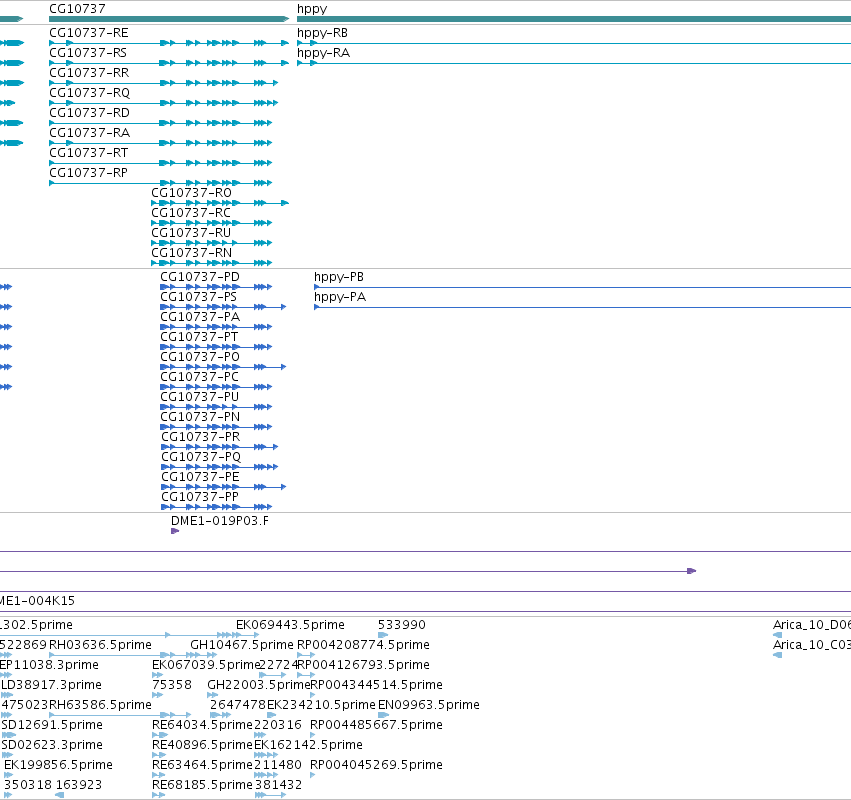Select the CG10737-RC transcript label

coord(191,213)
